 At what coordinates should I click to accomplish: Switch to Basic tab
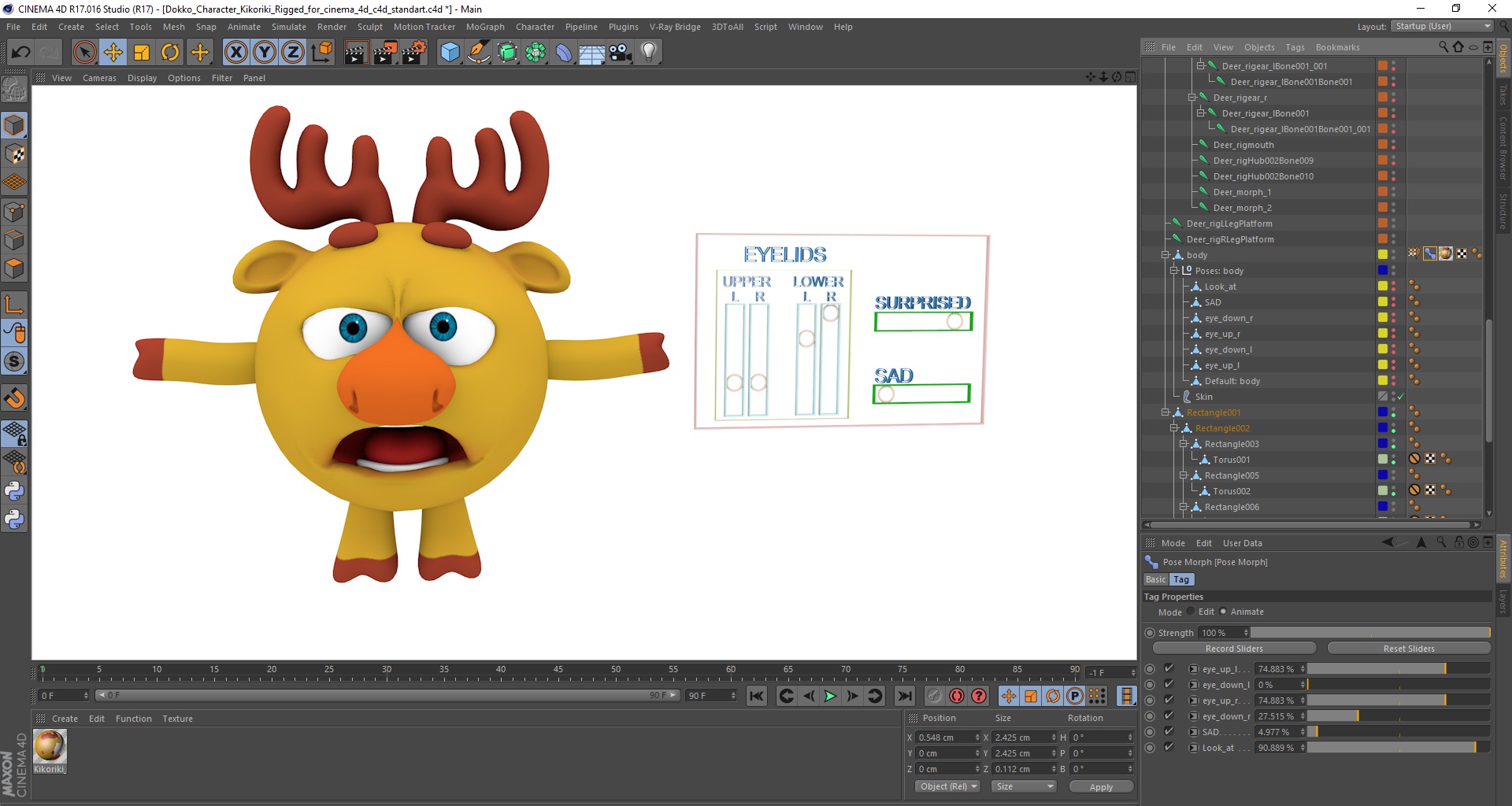pos(1155,579)
